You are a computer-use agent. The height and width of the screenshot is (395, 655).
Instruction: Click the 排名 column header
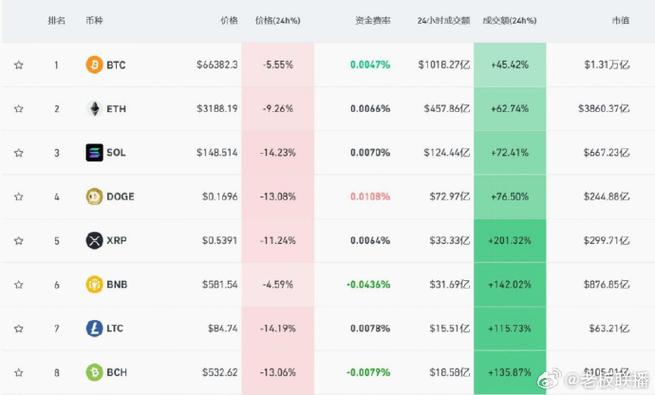point(56,20)
